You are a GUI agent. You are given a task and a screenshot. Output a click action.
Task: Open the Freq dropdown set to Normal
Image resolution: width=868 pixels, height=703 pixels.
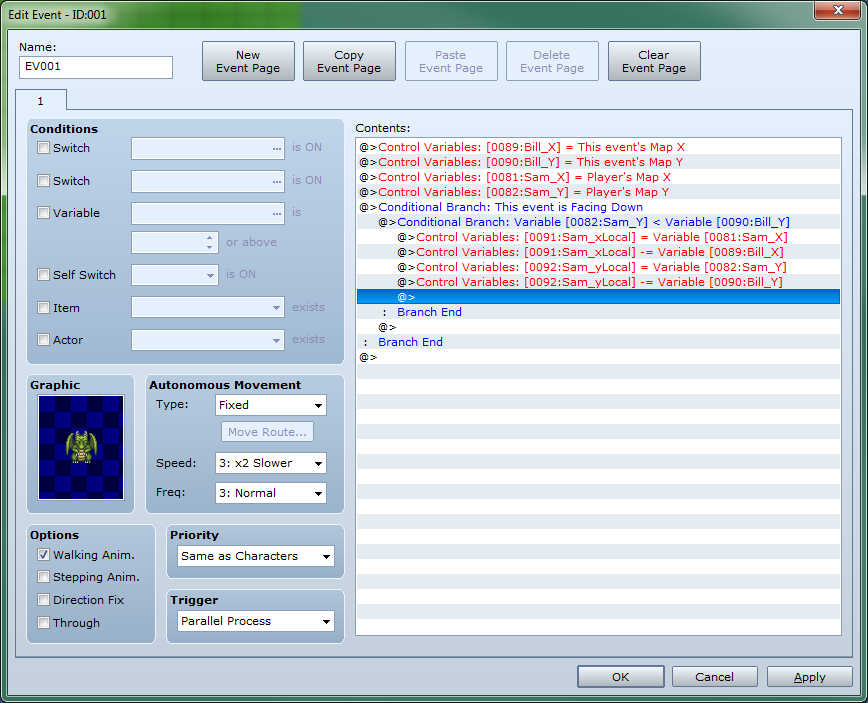[271, 493]
